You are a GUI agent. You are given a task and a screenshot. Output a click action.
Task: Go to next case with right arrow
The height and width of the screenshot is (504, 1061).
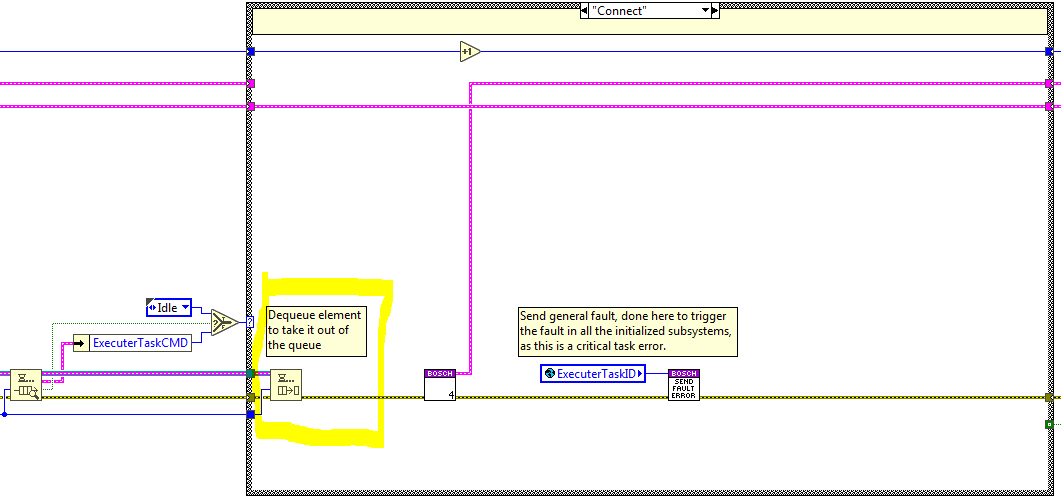tap(715, 11)
